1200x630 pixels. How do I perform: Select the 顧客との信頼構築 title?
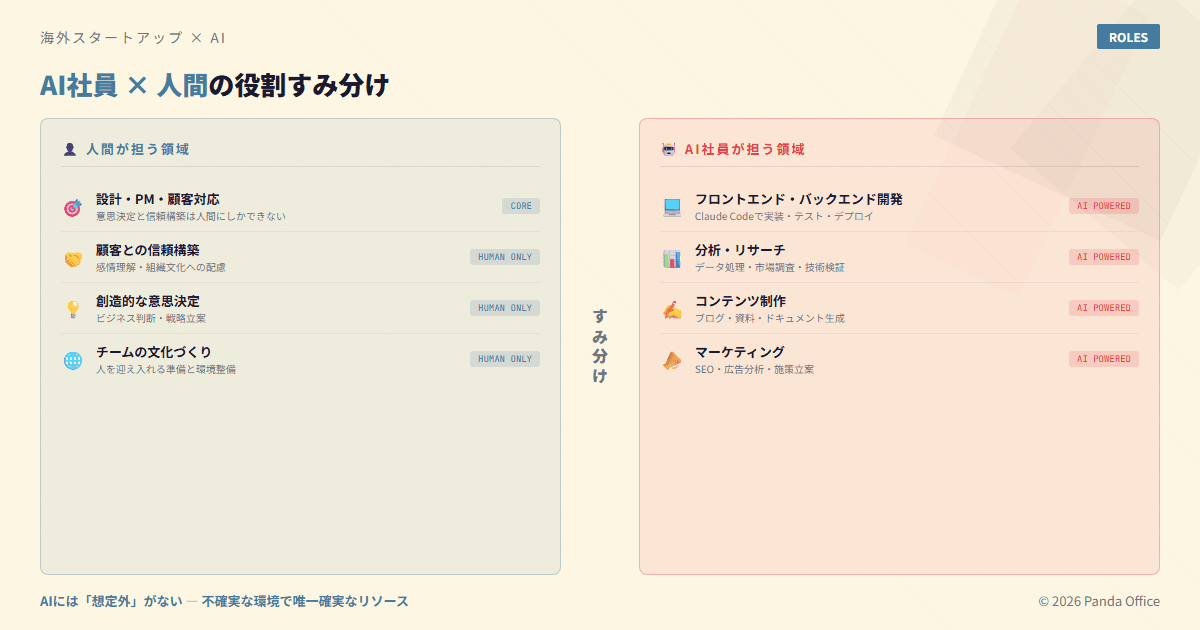(148, 250)
